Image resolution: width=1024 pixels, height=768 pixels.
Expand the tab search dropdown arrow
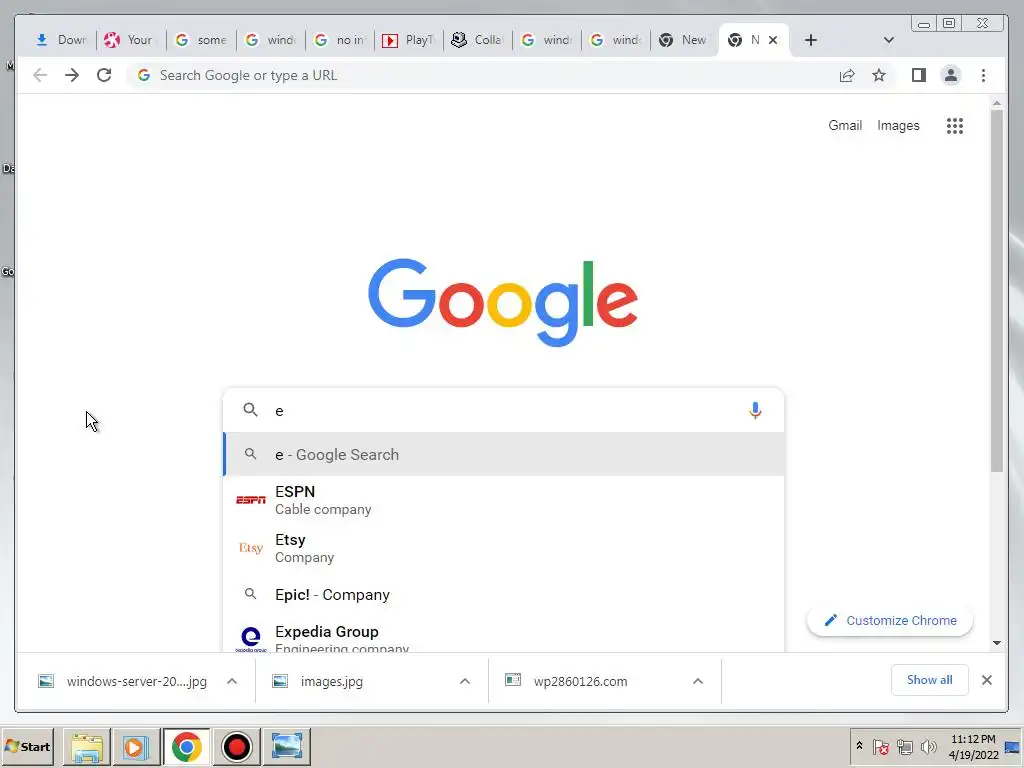point(888,40)
